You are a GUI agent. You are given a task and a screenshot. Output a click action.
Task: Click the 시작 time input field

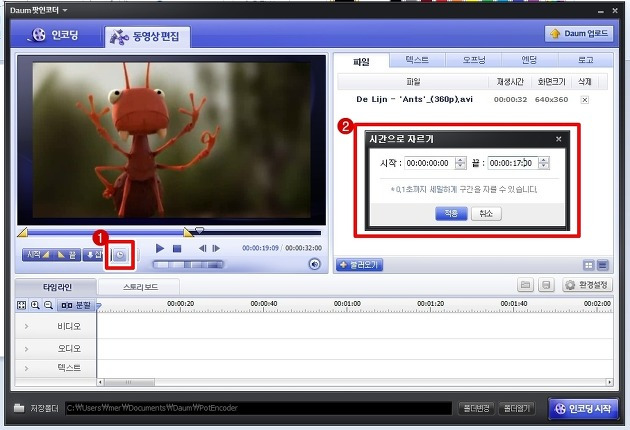tap(430, 163)
